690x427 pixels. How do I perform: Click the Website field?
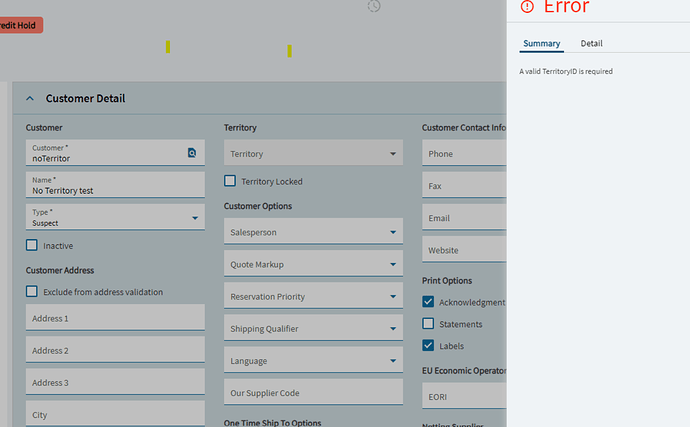tap(464, 249)
